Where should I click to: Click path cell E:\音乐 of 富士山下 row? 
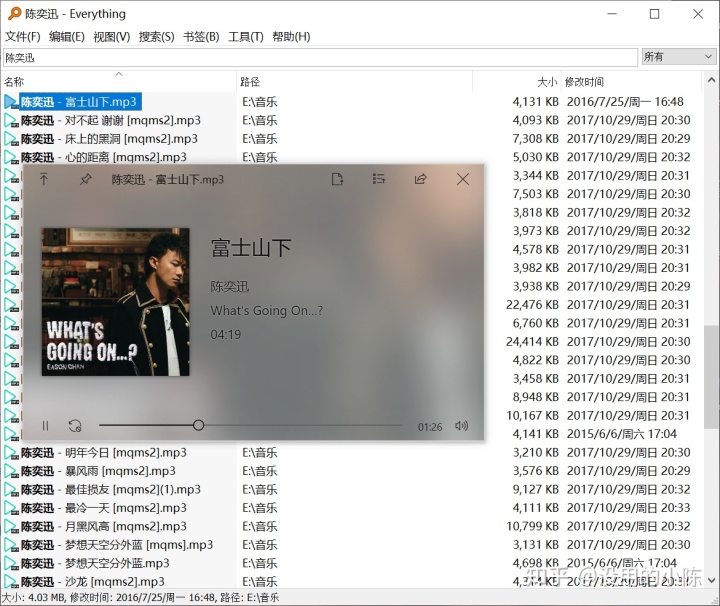tap(260, 102)
